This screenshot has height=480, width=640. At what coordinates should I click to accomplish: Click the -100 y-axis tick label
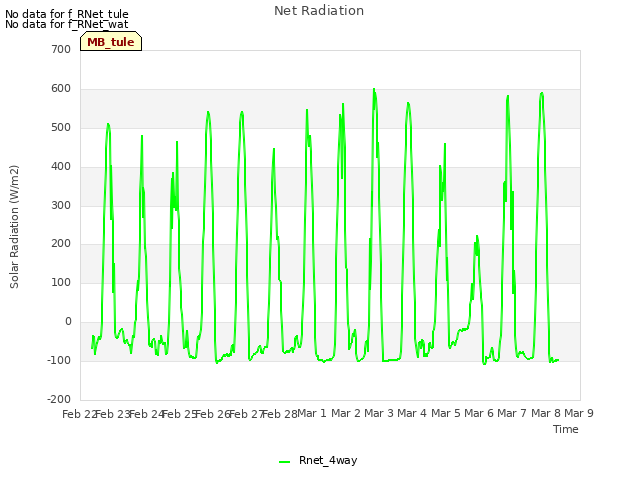pyautogui.click(x=59, y=360)
